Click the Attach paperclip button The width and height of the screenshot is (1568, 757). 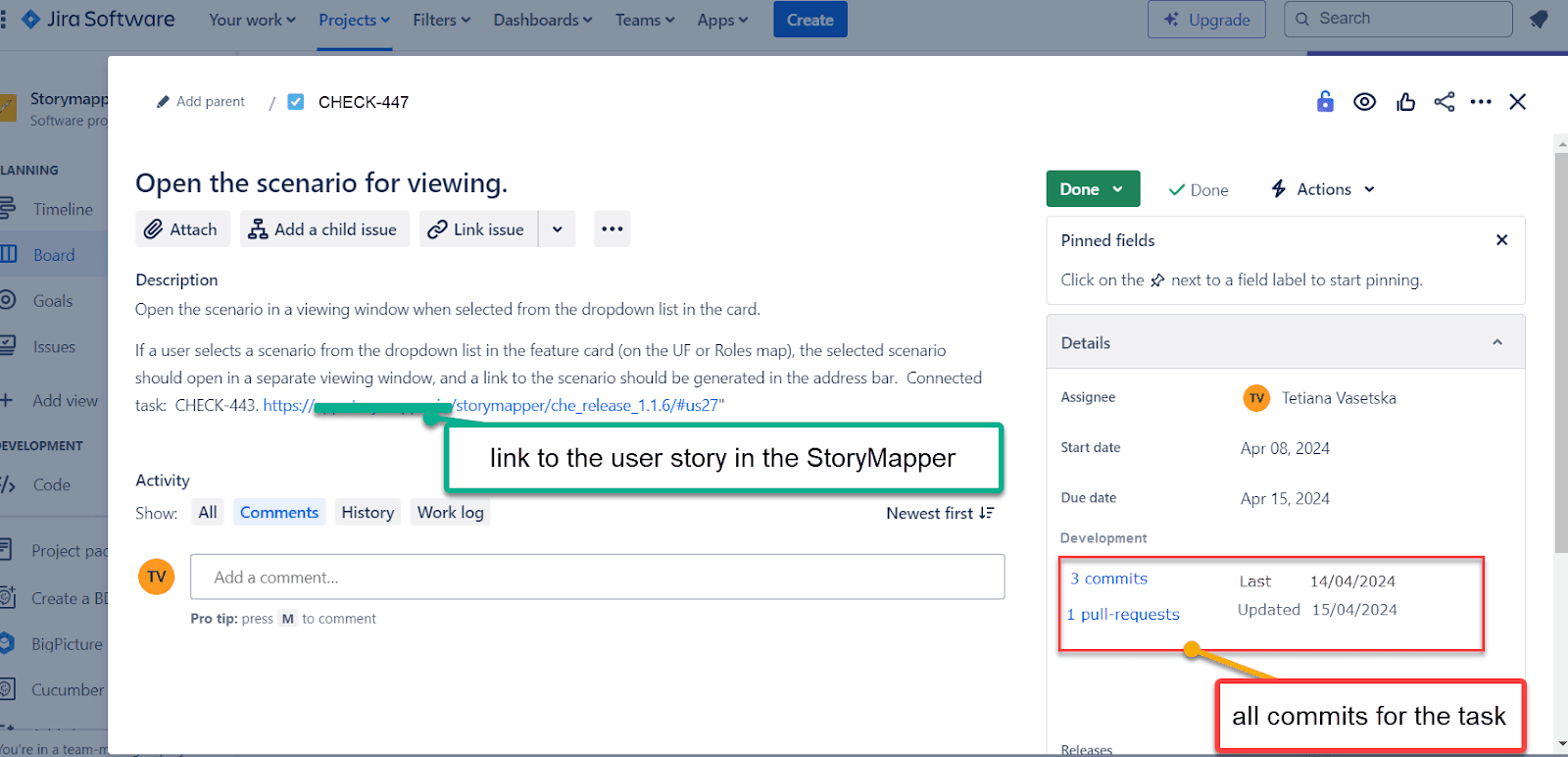click(182, 229)
